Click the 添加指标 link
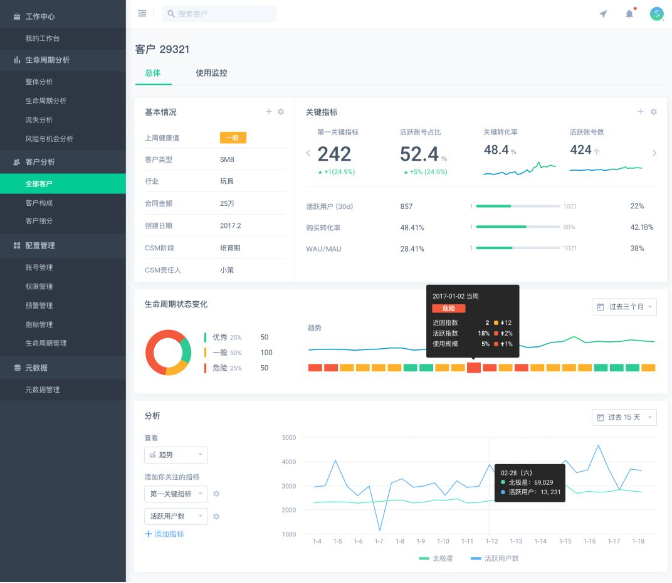672x583 pixels. click(x=165, y=535)
